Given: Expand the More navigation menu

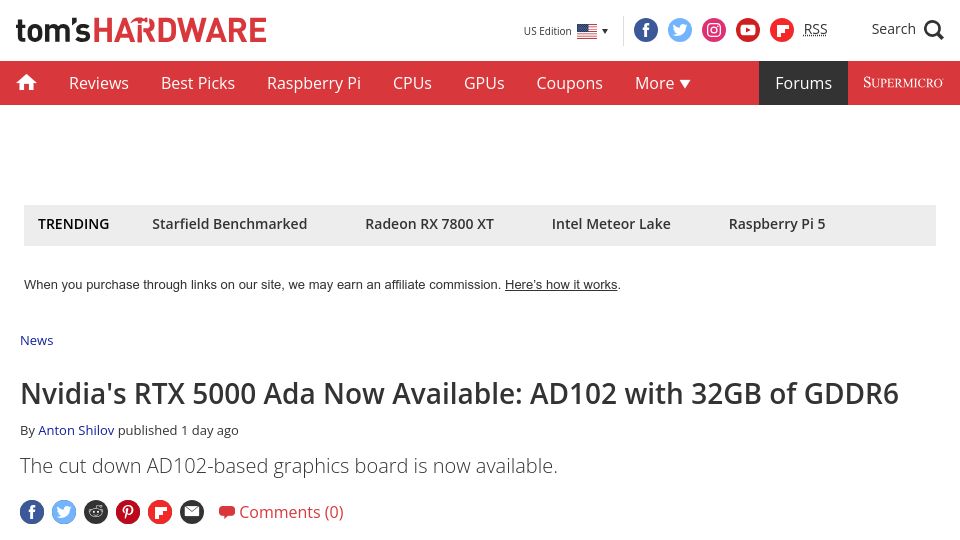Looking at the screenshot, I should 662,83.
